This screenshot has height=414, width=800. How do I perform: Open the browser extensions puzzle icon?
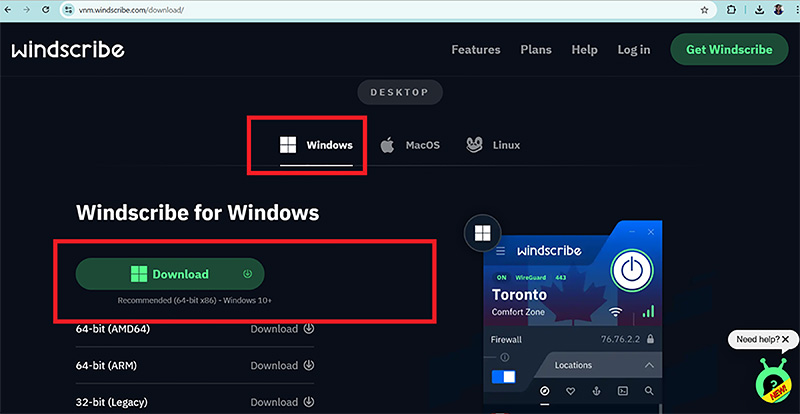[x=732, y=10]
